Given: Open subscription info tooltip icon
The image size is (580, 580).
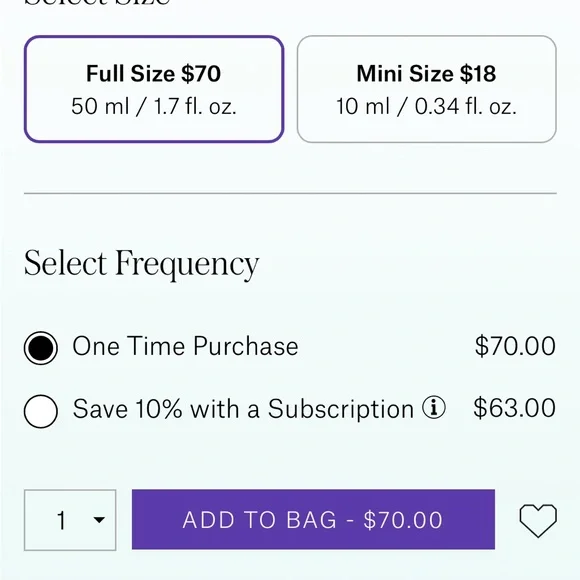Looking at the screenshot, I should point(434,408).
